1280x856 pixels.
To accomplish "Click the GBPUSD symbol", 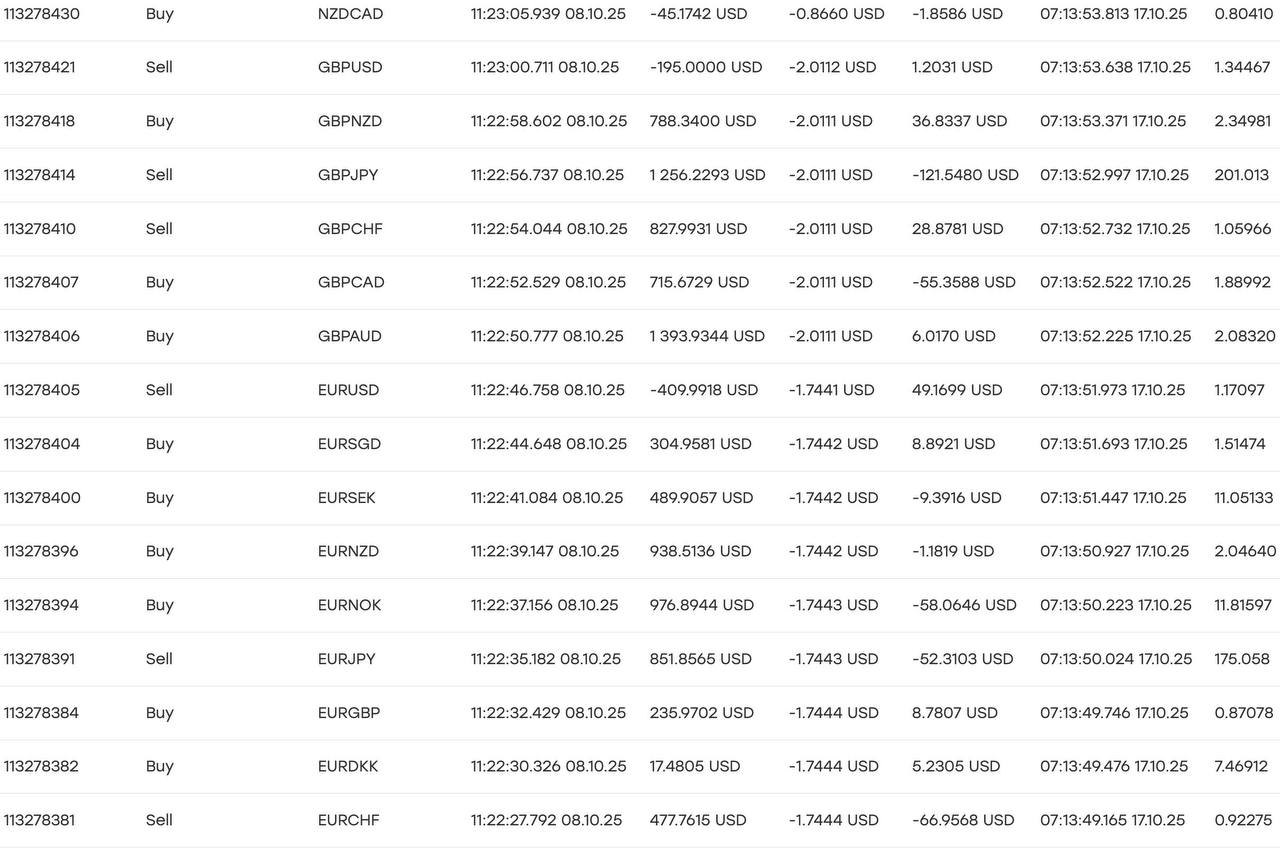I will tap(350, 67).
